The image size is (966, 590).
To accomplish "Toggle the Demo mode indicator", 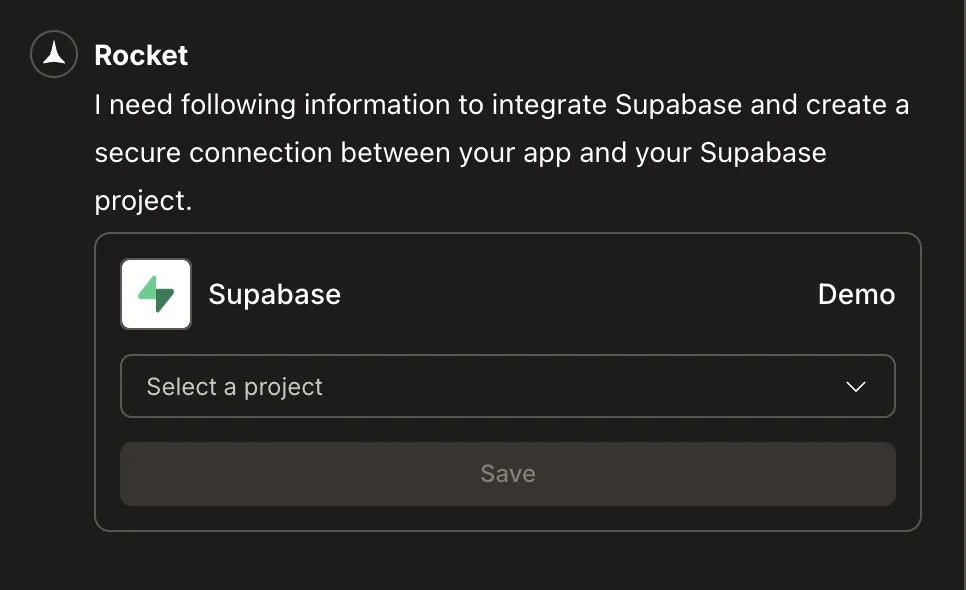I will (856, 294).
